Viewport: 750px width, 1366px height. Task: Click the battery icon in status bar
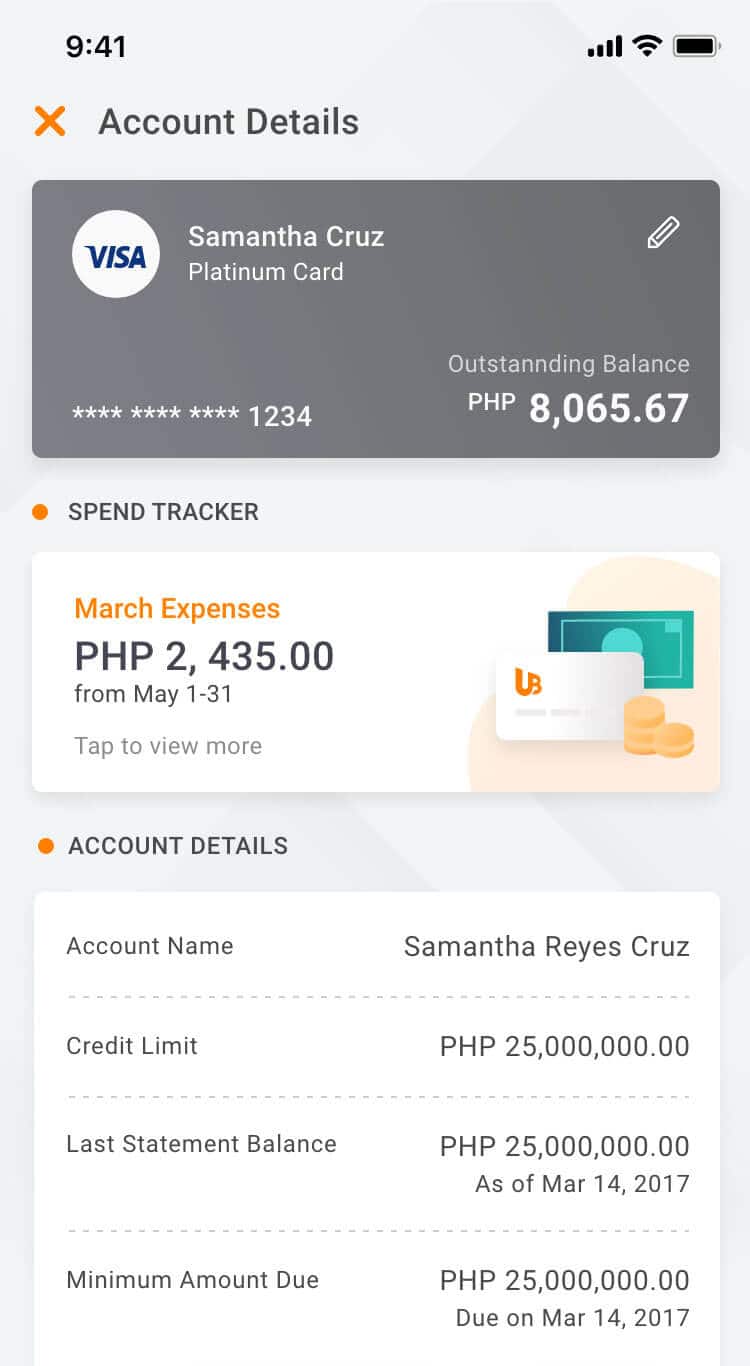point(697,46)
